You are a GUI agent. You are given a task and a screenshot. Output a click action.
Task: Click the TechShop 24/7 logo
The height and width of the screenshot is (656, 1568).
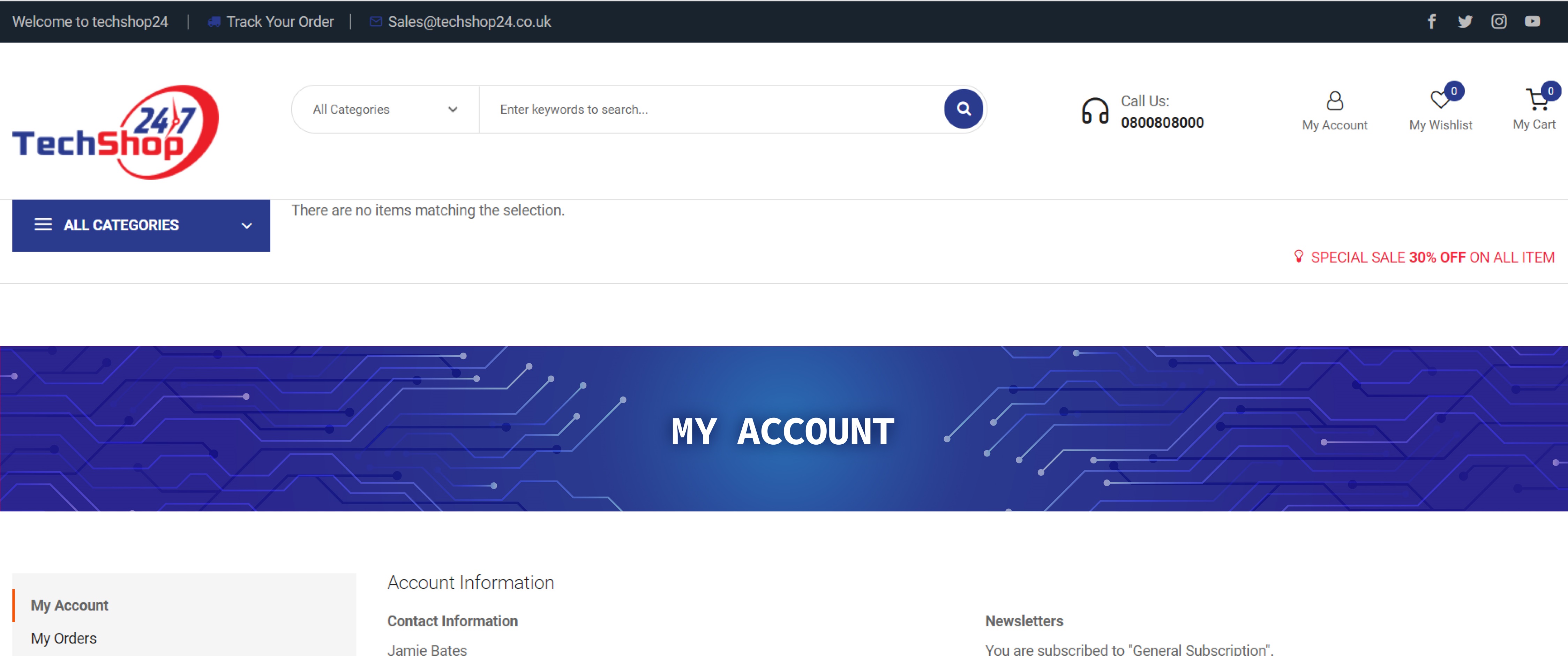pyautogui.click(x=116, y=132)
